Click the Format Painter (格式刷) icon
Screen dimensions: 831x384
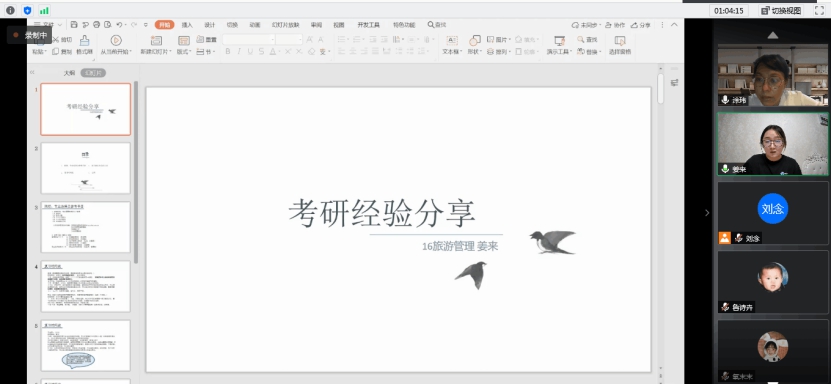[84, 40]
